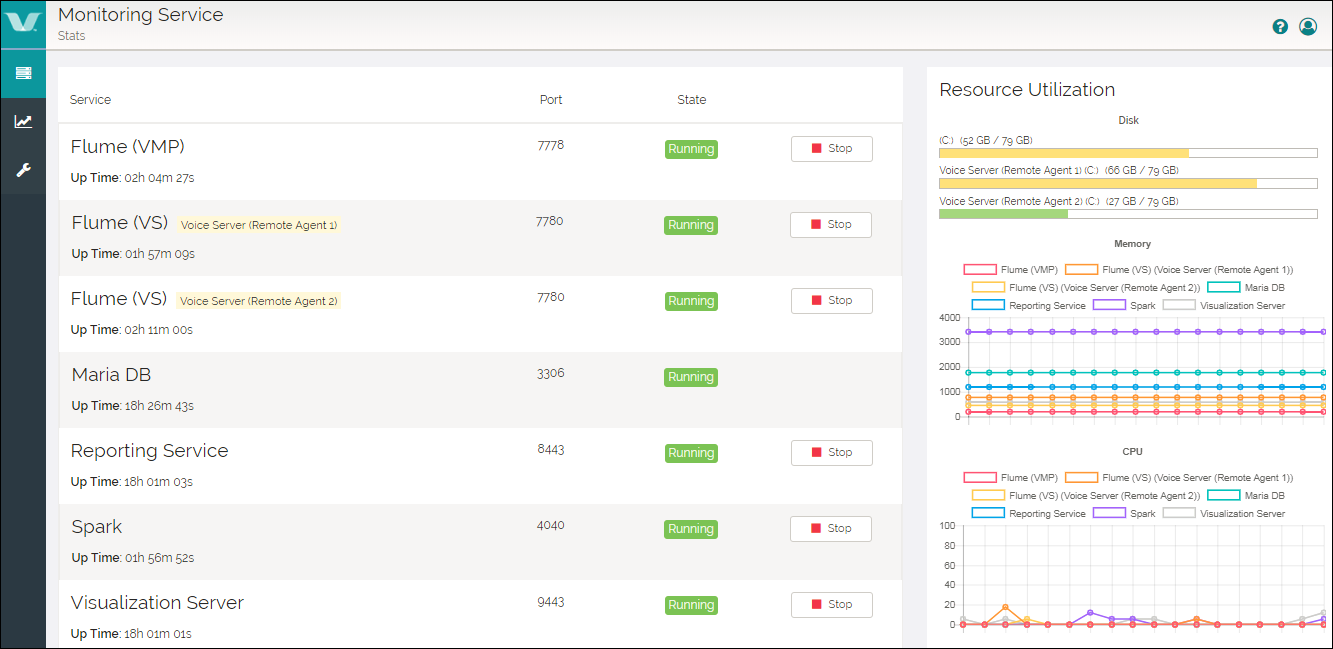Click the Vocera logo in the corner
The width and height of the screenshot is (1333, 649).
(23, 24)
